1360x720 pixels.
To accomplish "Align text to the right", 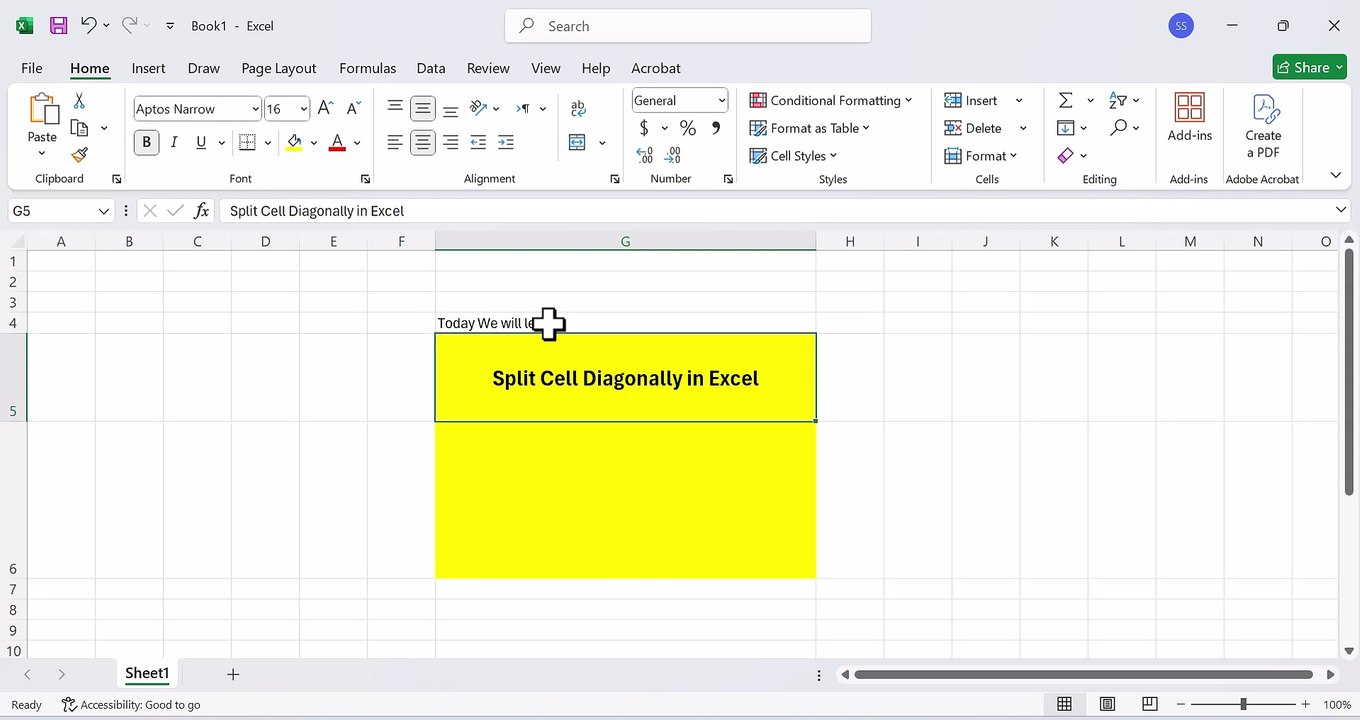I will tap(450, 143).
